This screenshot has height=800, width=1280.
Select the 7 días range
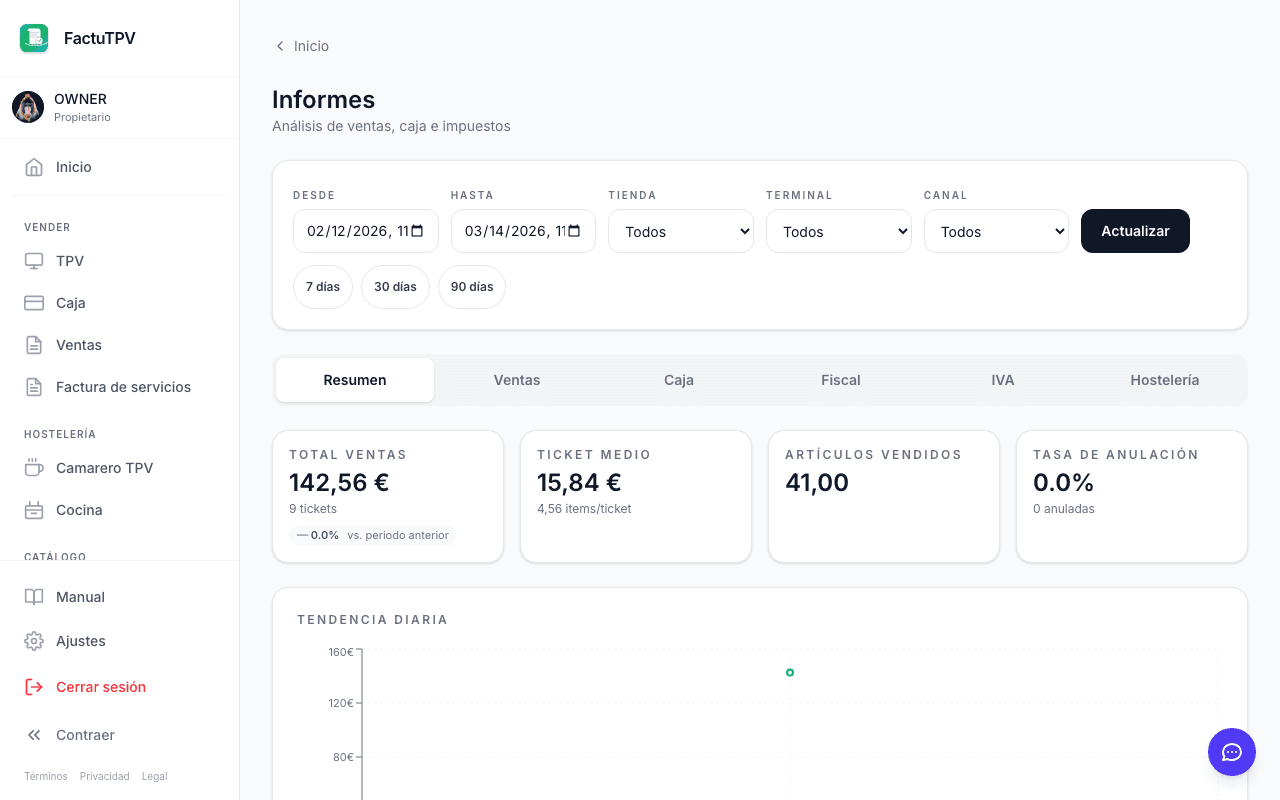pyautogui.click(x=323, y=287)
